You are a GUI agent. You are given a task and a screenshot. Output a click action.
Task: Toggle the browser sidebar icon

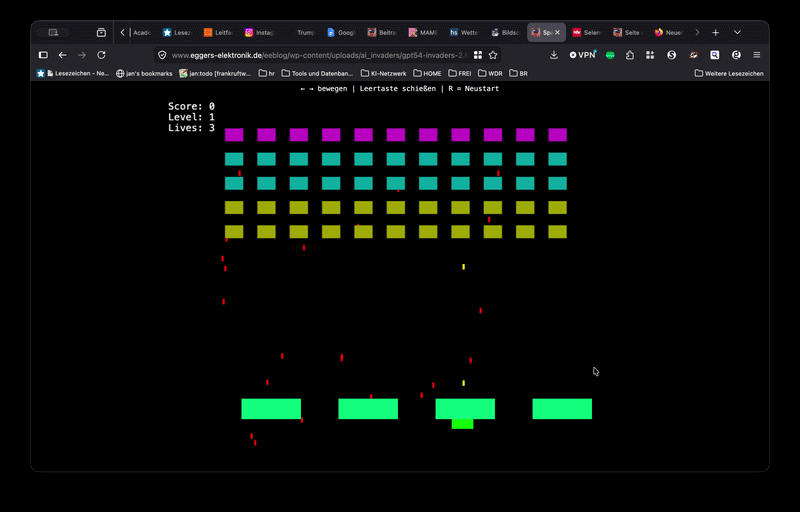point(43,55)
